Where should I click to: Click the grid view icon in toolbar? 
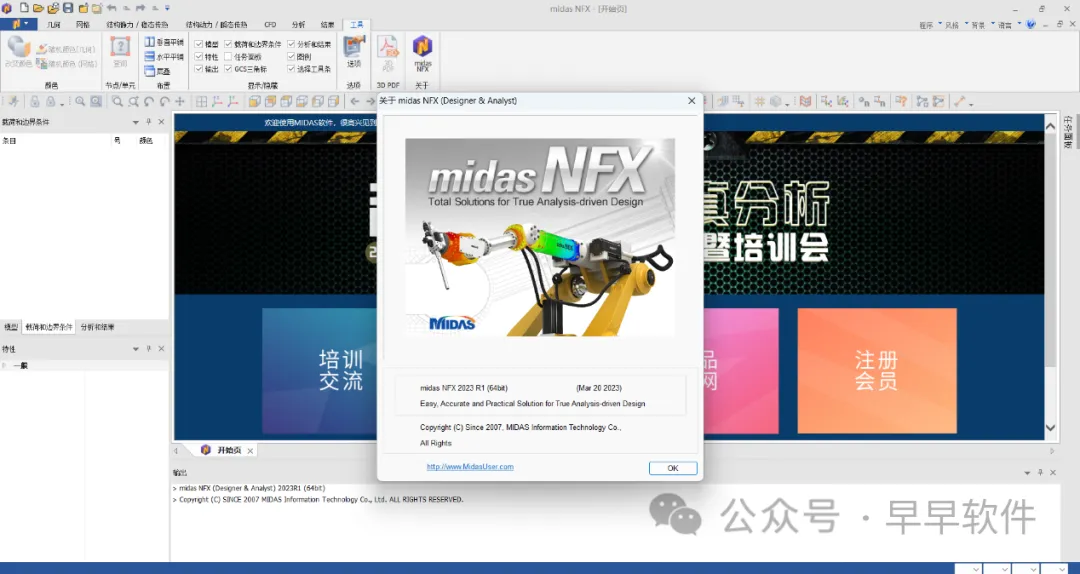pos(202,102)
